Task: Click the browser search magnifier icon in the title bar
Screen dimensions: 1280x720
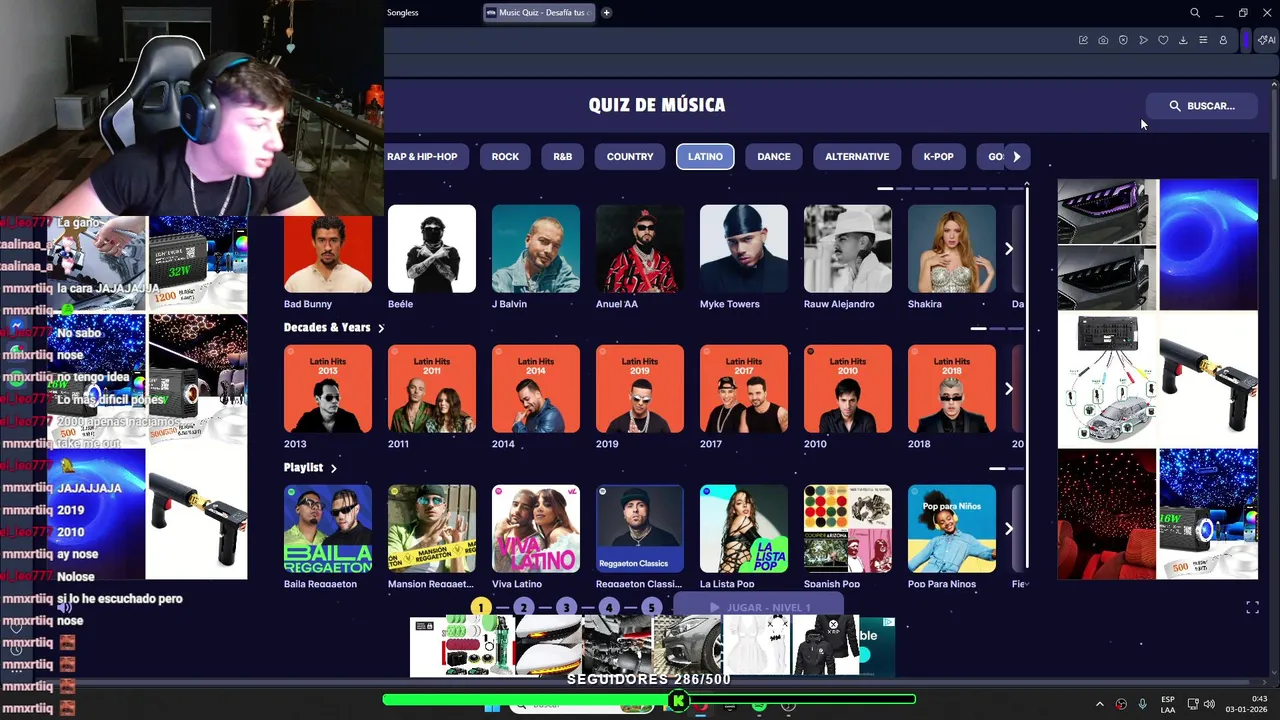Action: click(1195, 13)
